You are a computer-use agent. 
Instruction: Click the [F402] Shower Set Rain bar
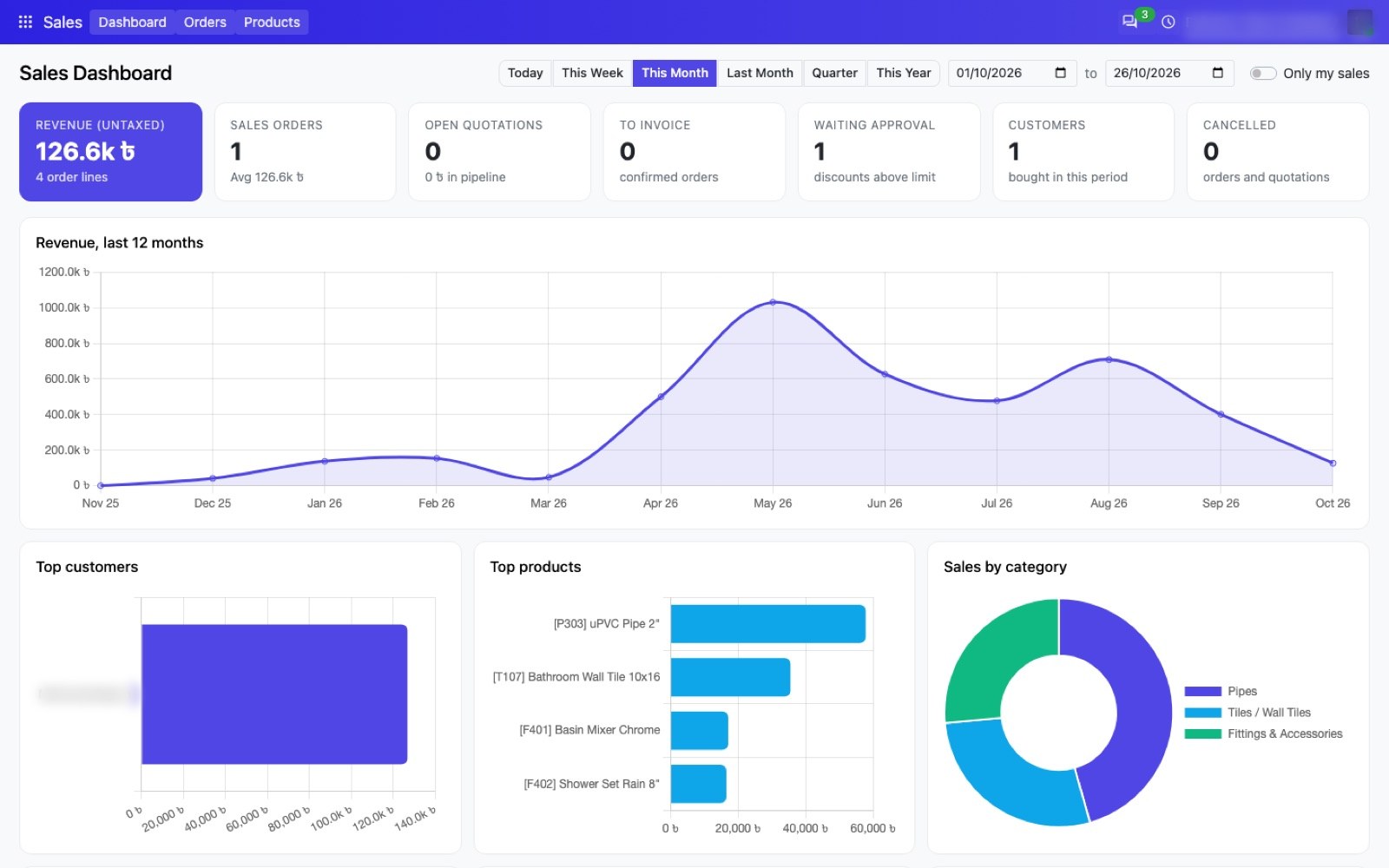click(x=698, y=784)
